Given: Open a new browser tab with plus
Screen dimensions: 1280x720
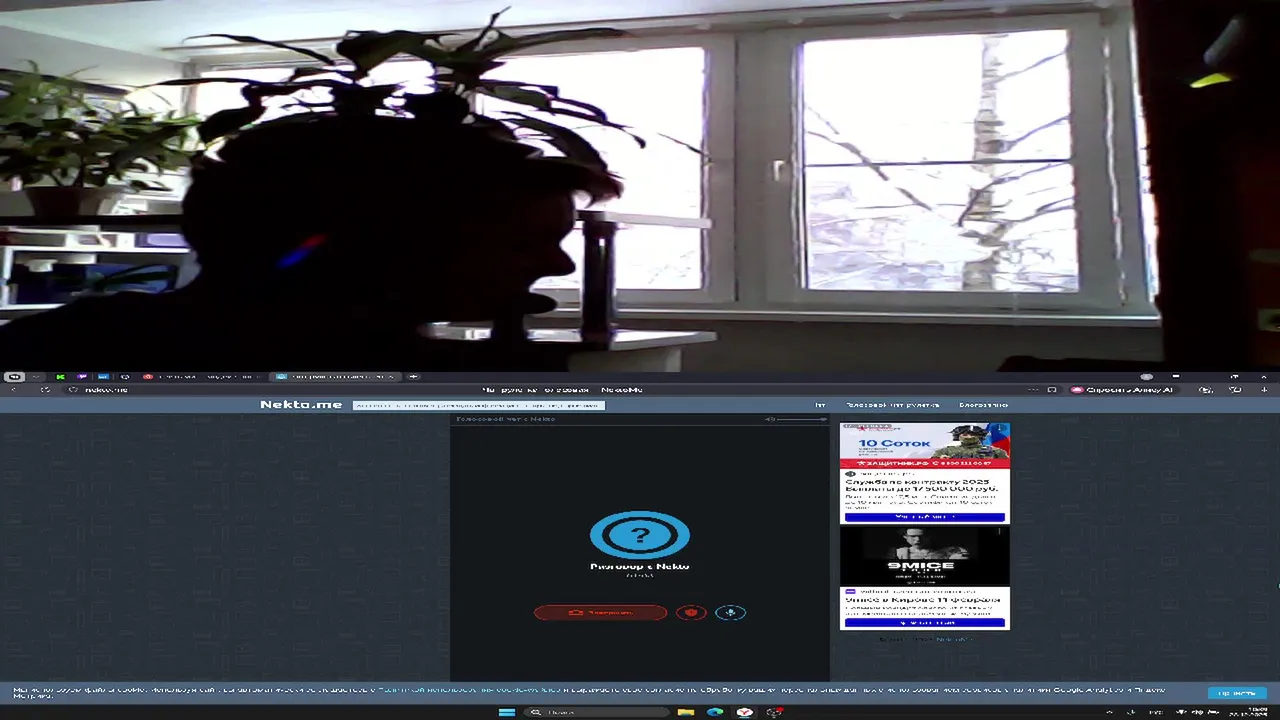Looking at the screenshot, I should pyautogui.click(x=413, y=377).
